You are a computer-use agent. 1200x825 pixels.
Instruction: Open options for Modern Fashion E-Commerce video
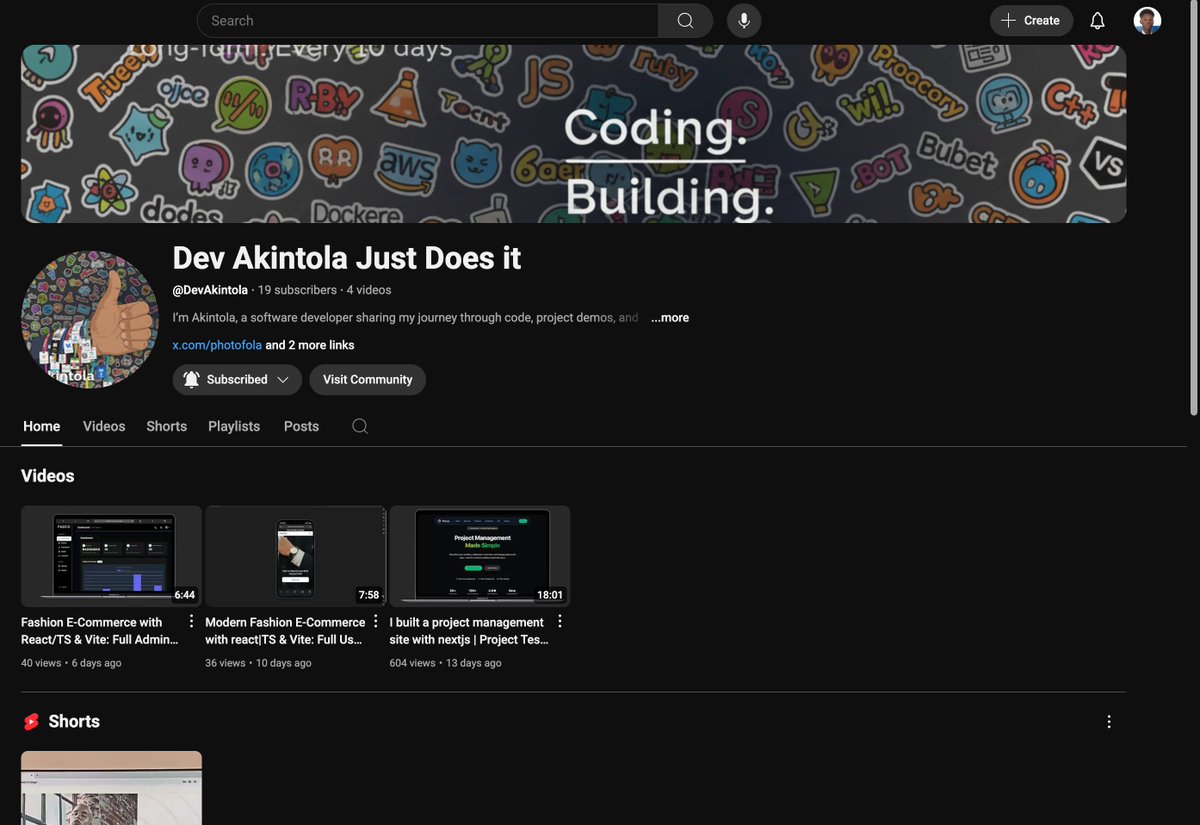(376, 621)
